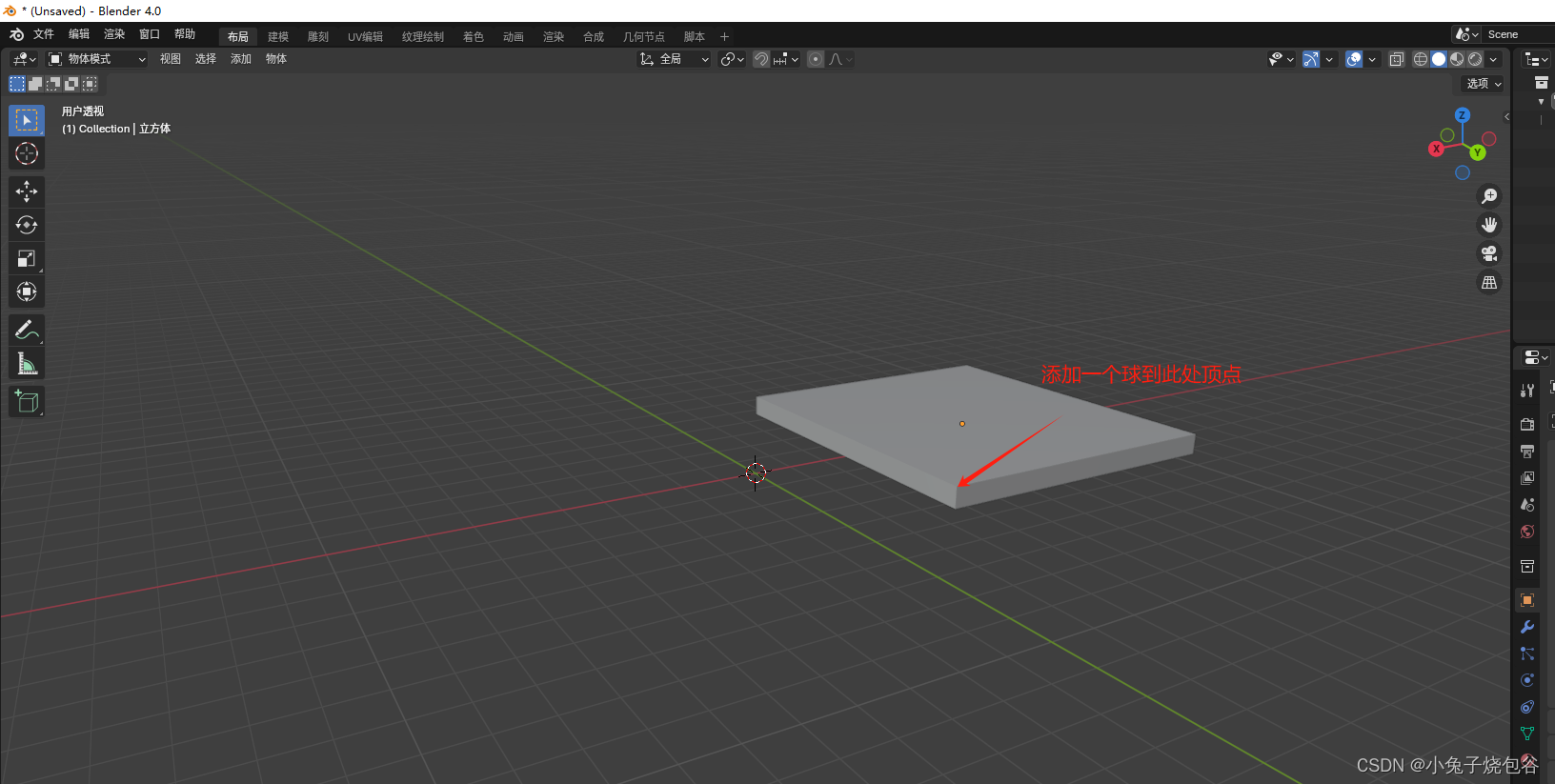Open the 窗口 menu

click(150, 34)
